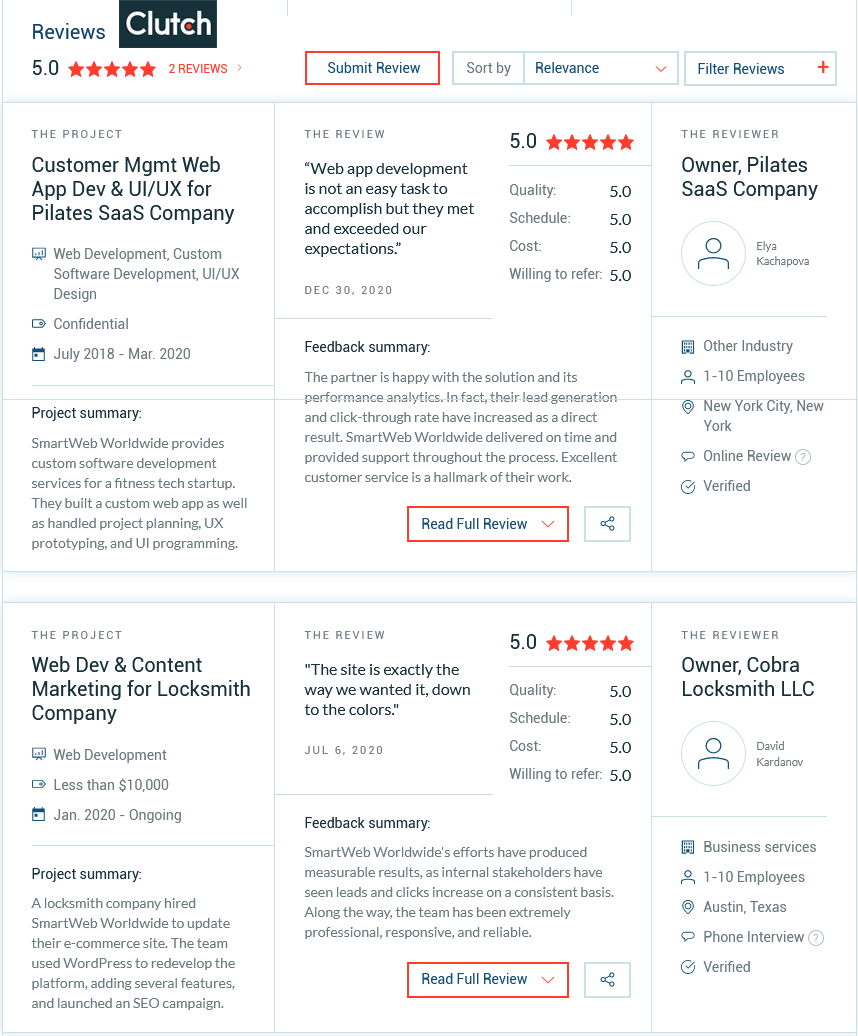Screen dimensions: 858x1036
Task: Click Customer Mgmt Web App project title
Action: [x=133, y=189]
